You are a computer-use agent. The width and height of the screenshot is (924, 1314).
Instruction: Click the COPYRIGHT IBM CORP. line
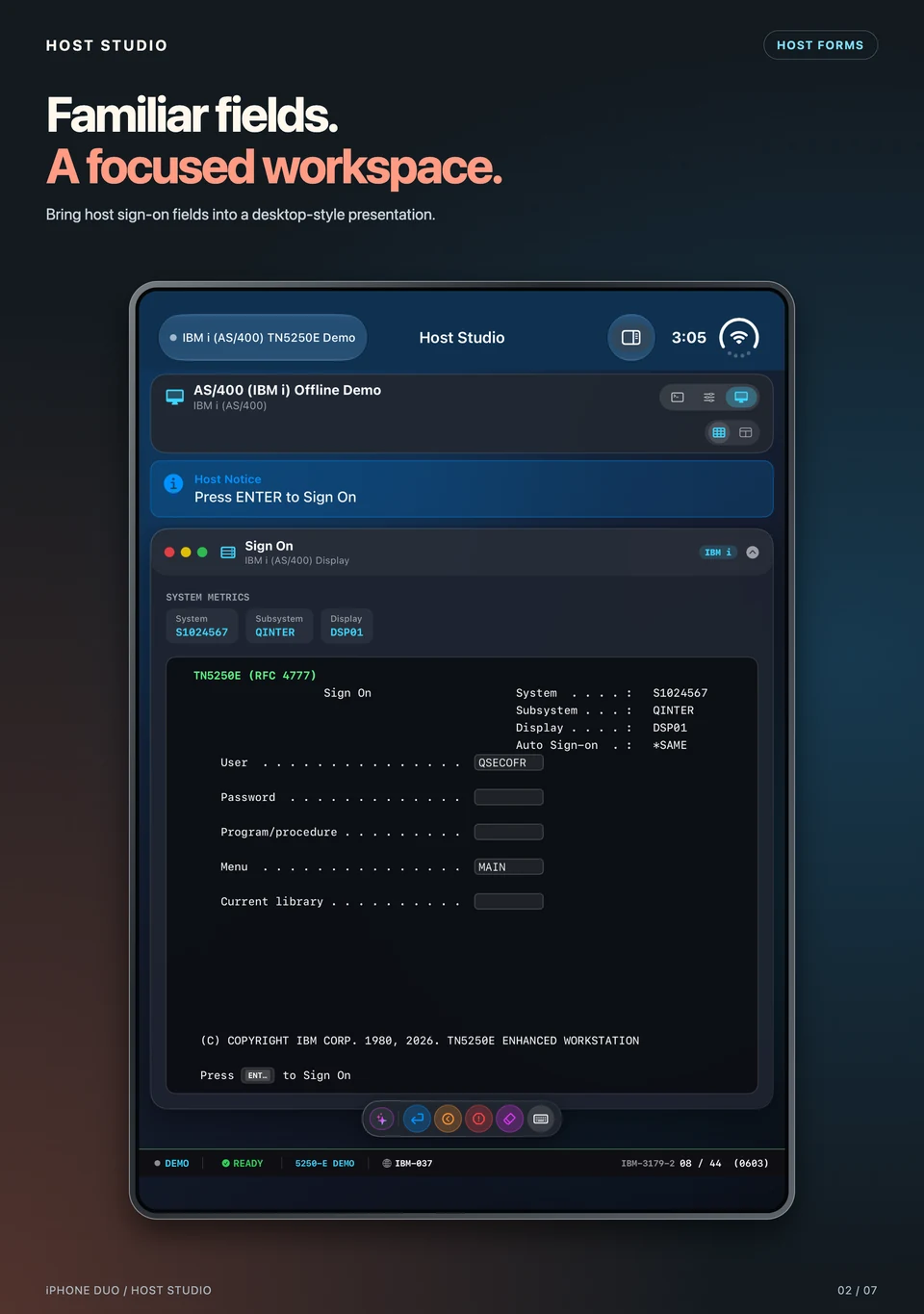tap(420, 1041)
